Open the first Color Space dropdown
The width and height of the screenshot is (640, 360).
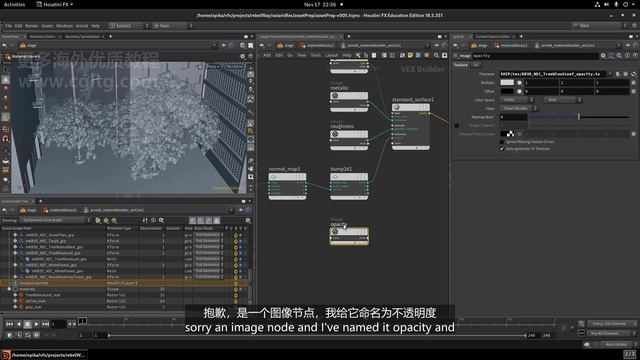[x=517, y=100]
